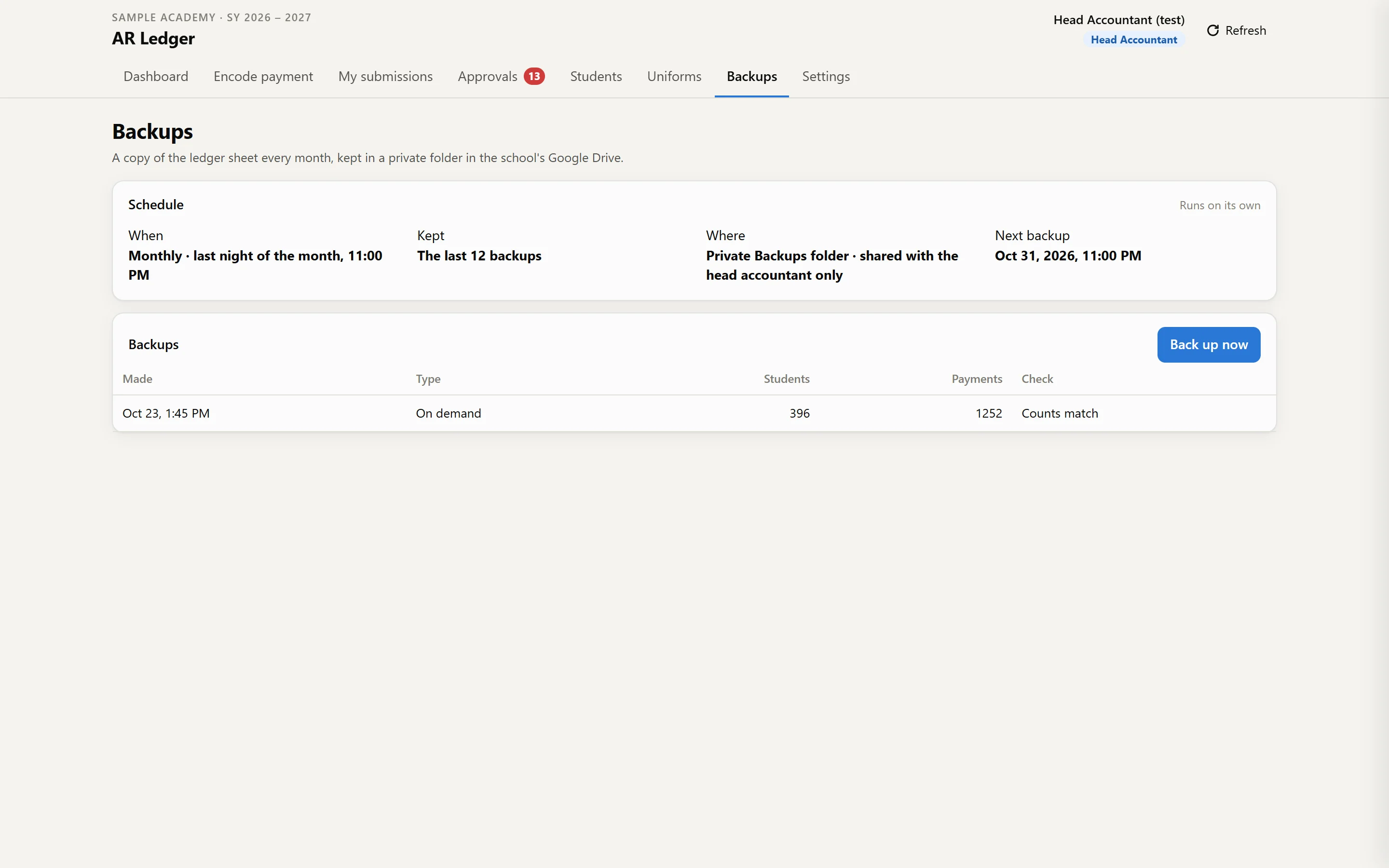This screenshot has width=1389, height=868.
Task: Click the SAMPLE ACADEMY SY 2026 – 2027 line
Action: (x=211, y=18)
